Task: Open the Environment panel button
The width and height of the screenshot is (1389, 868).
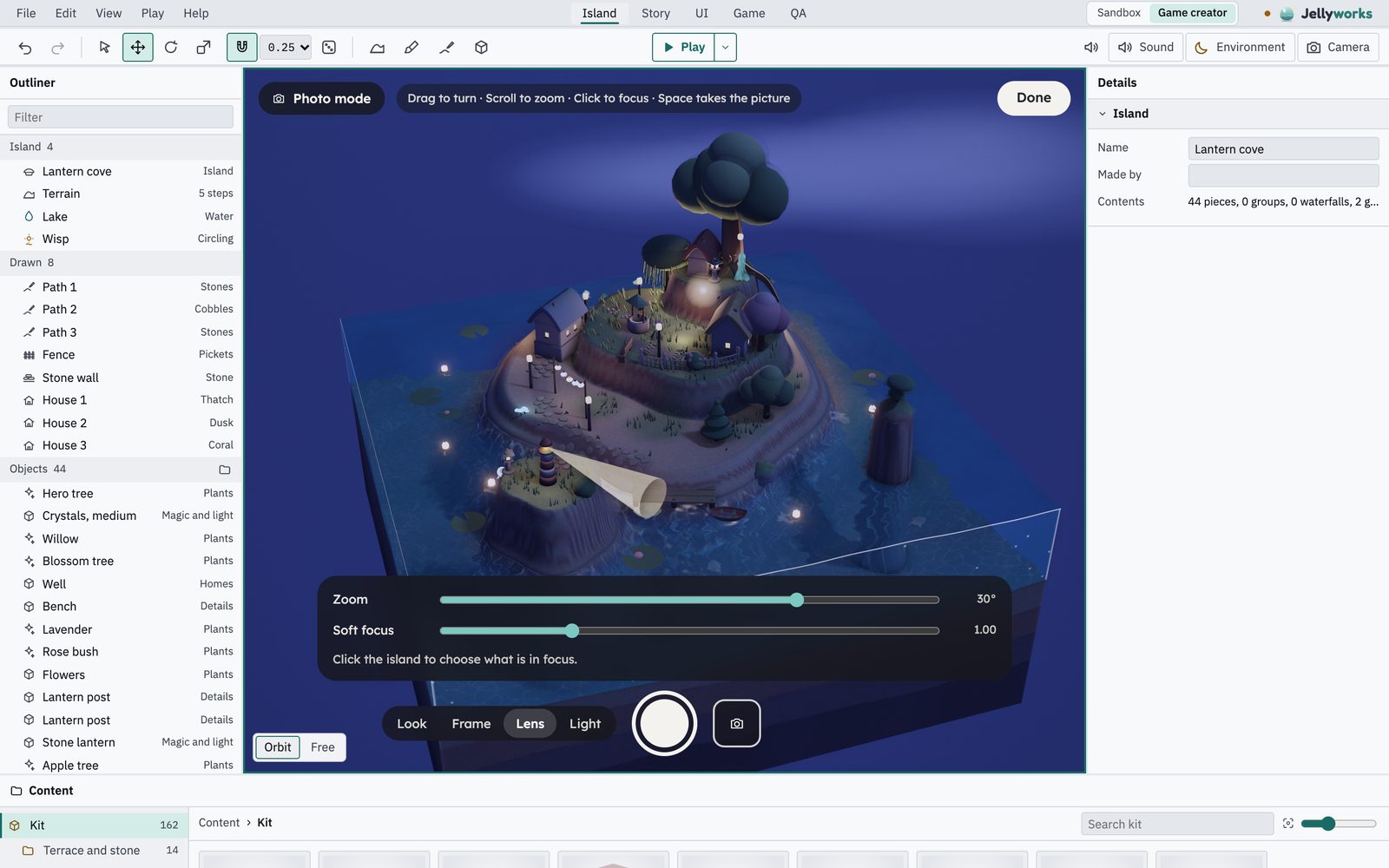Action: pyautogui.click(x=1240, y=47)
